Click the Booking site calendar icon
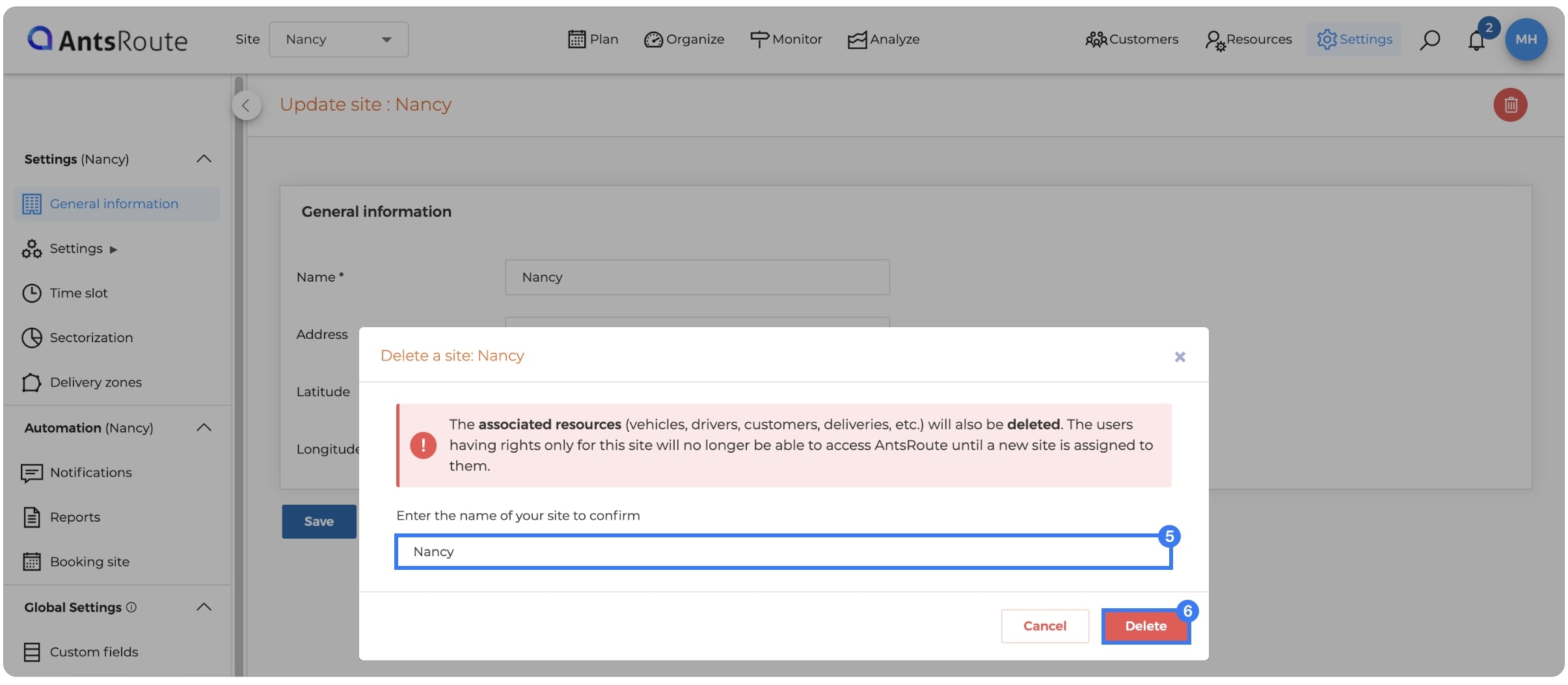The image size is (1568, 685). point(31,561)
